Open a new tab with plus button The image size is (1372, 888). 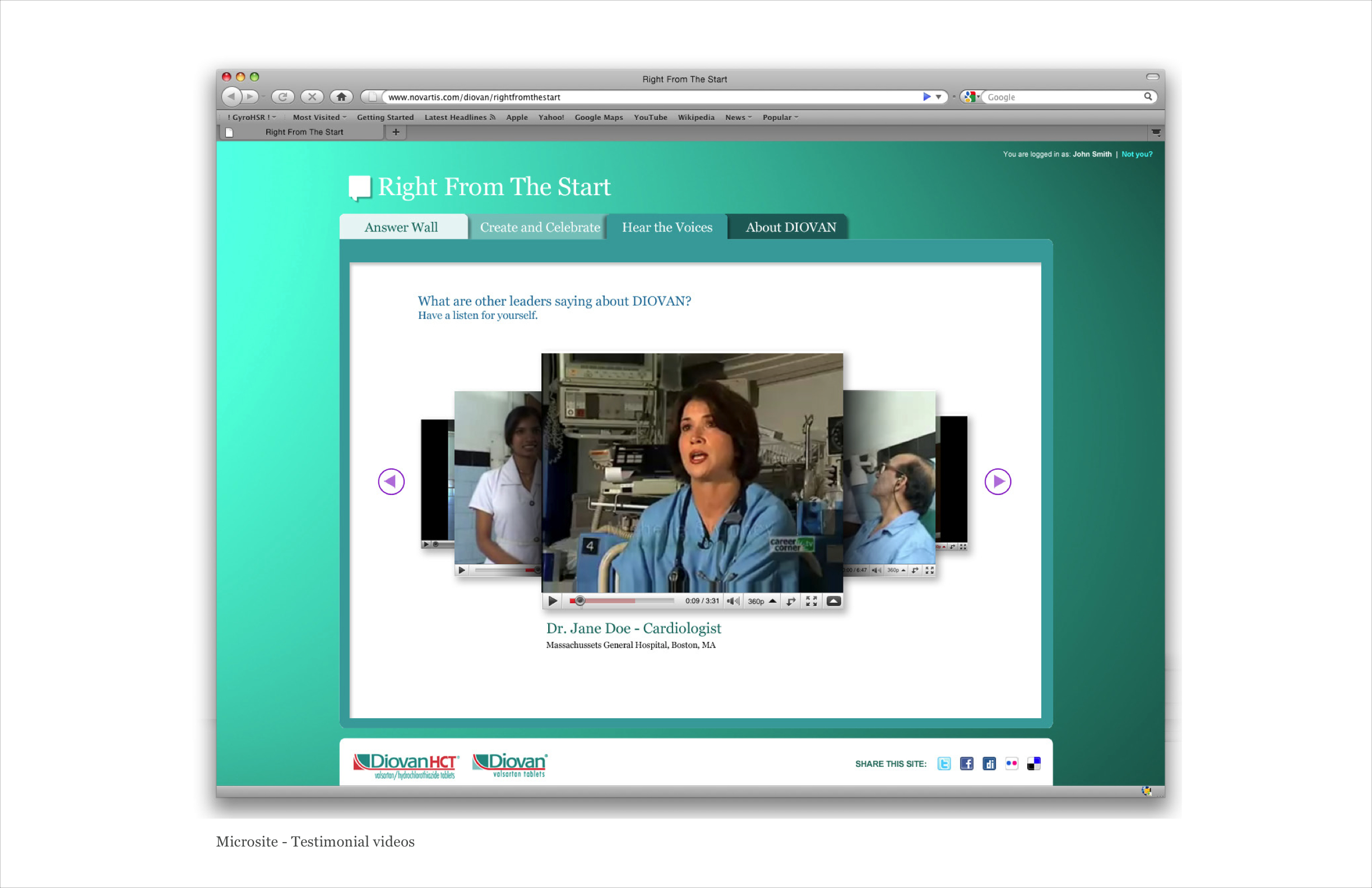point(396,132)
